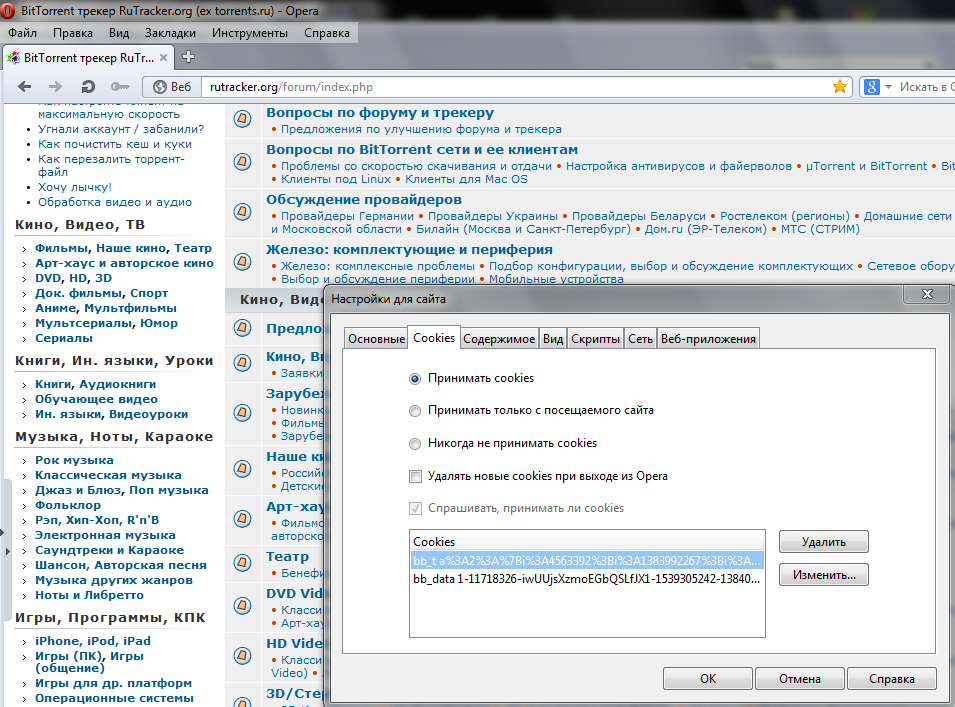This screenshot has width=955, height=707.
Task: Open Хочу лычку! sidebar link
Action: pyautogui.click(x=75, y=188)
